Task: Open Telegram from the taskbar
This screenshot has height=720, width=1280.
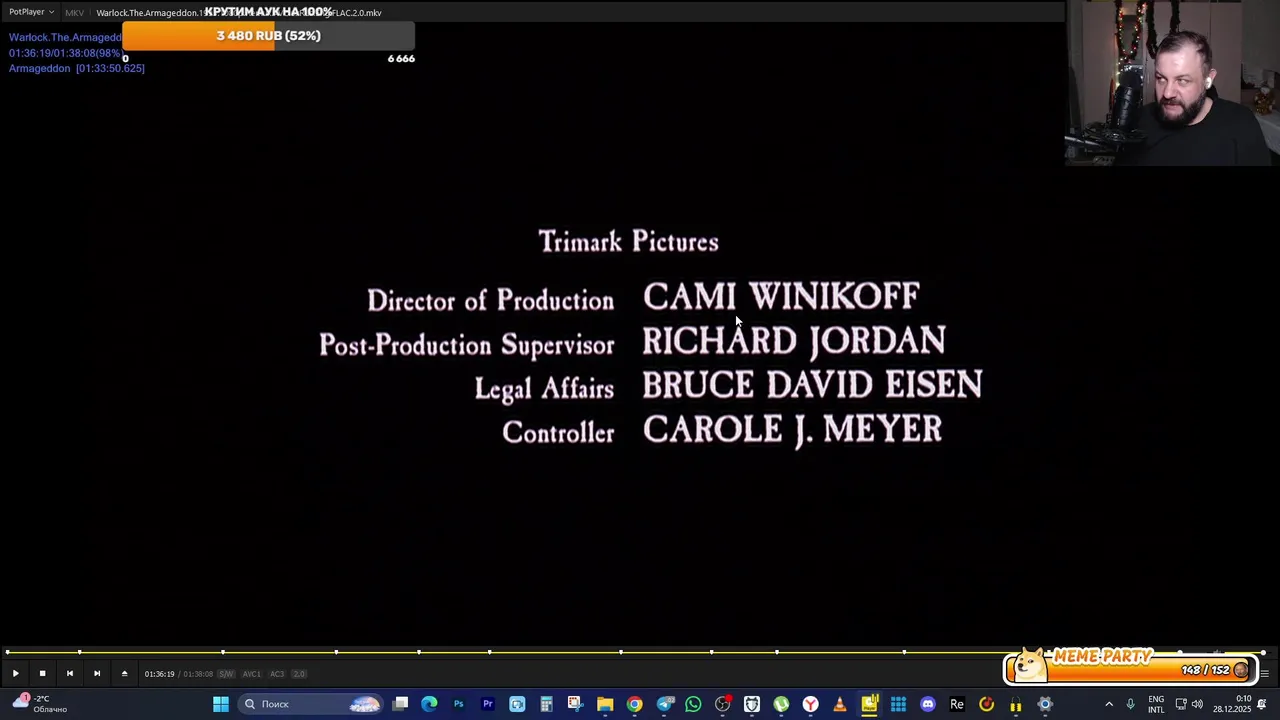Action: [664, 704]
